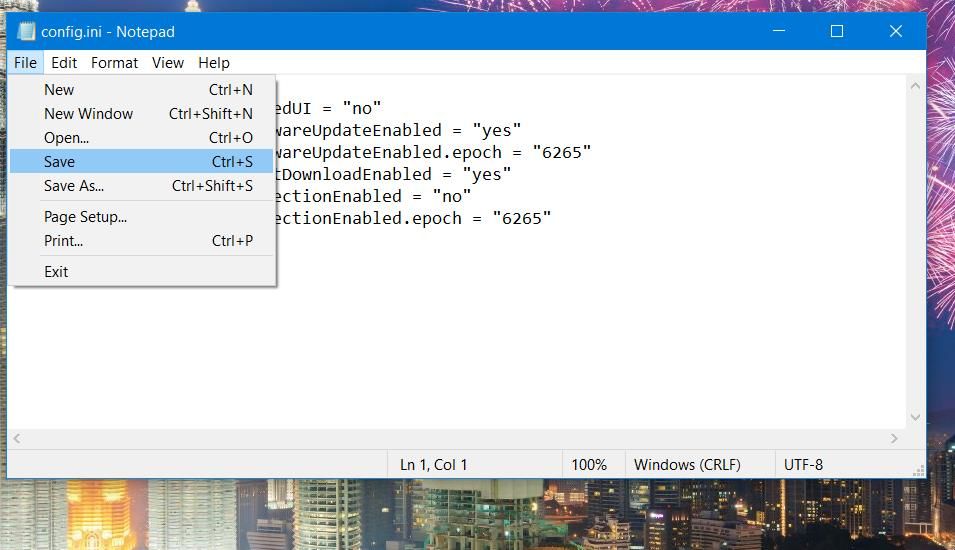Click the 100% zoom status entry
Viewport: 955px width, 550px height.
(x=589, y=465)
